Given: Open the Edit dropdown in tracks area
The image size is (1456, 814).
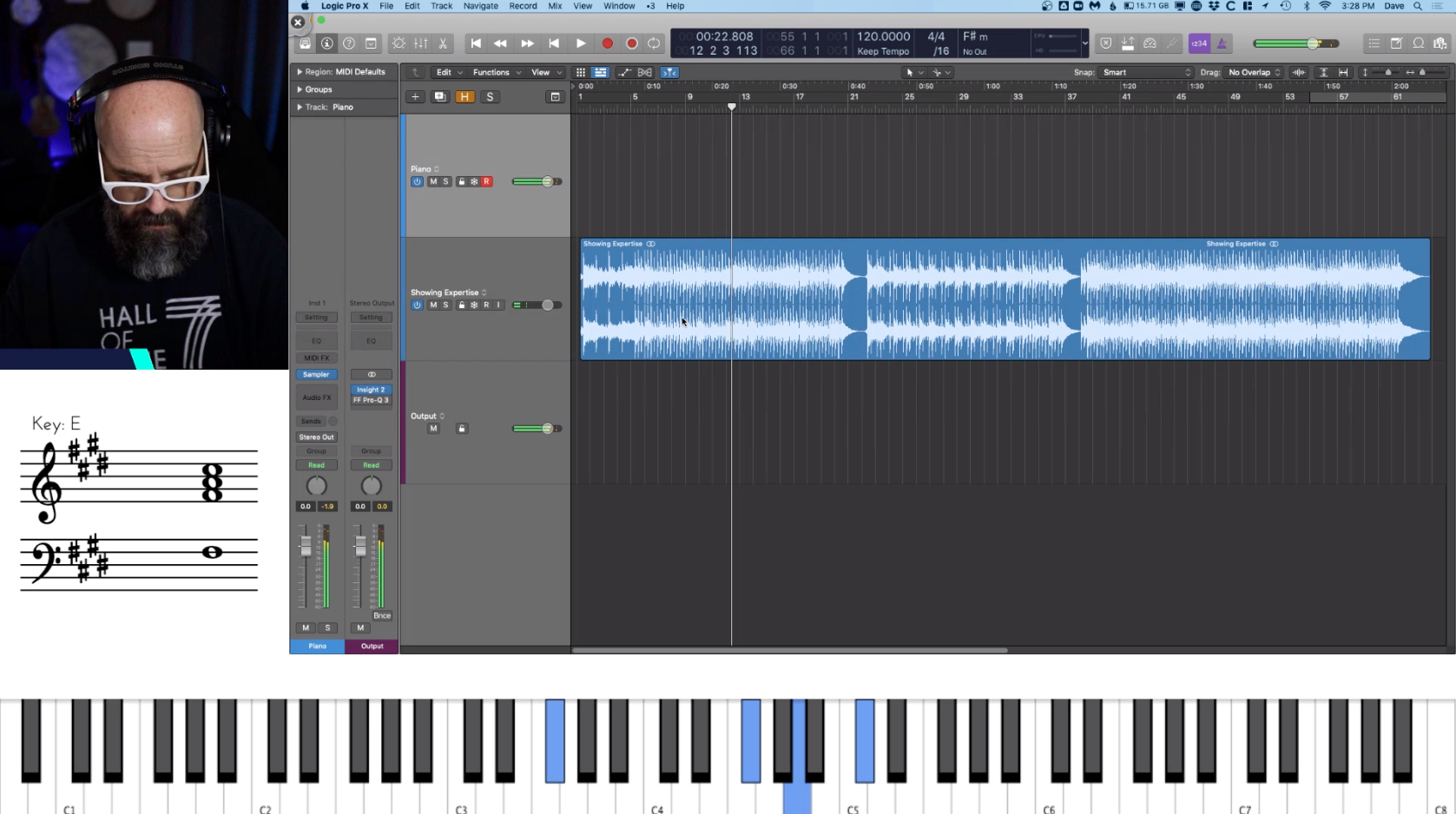Looking at the screenshot, I should pos(449,73).
